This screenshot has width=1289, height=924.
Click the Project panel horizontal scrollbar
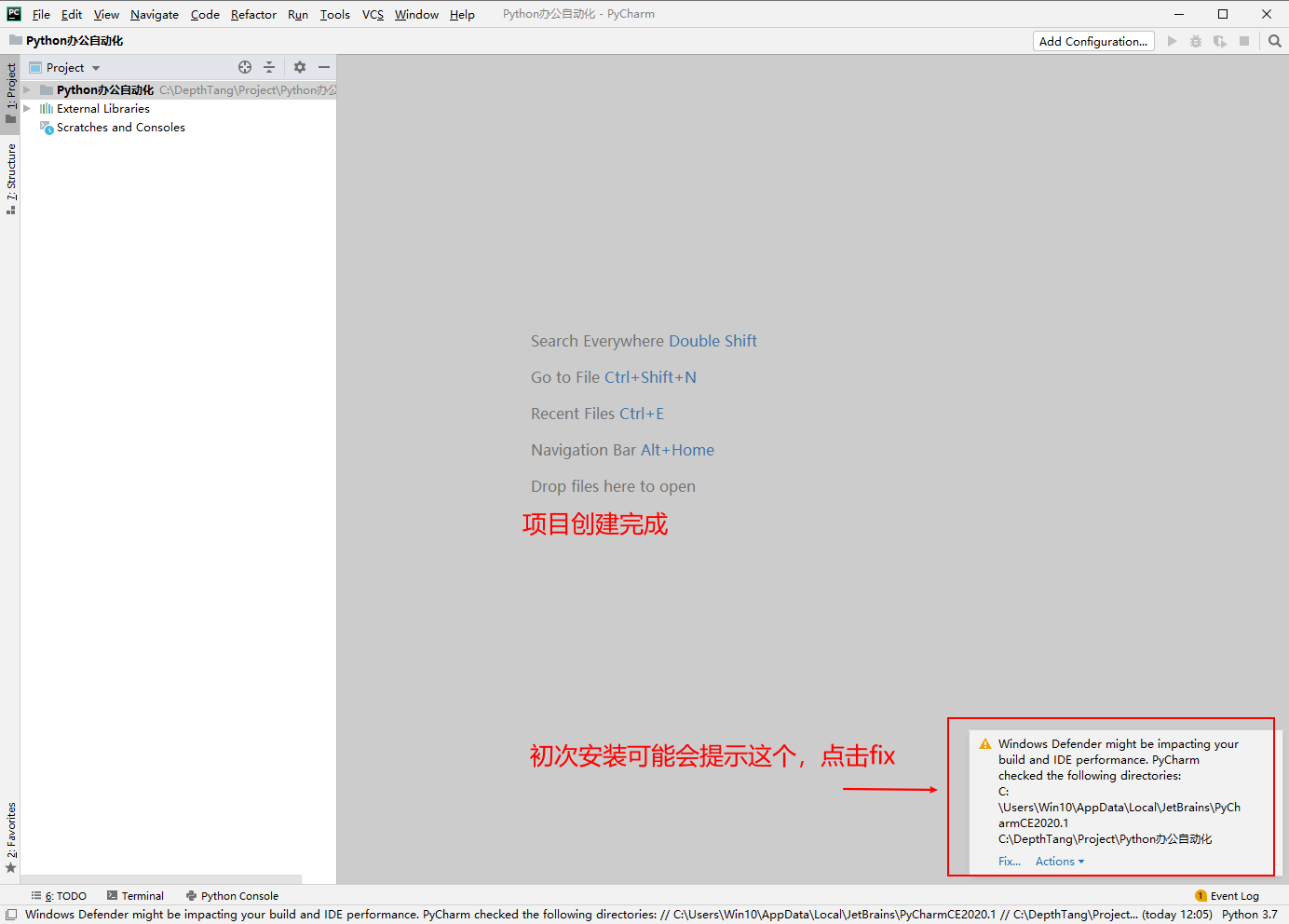point(161,879)
